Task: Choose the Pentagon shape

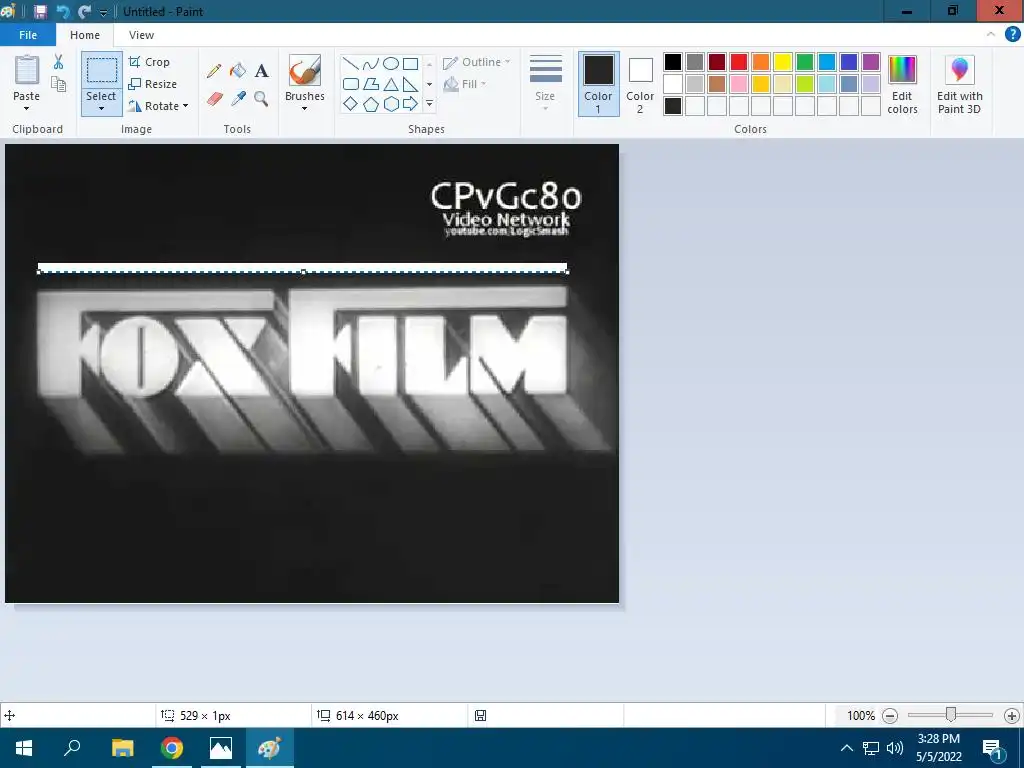Action: [371, 104]
